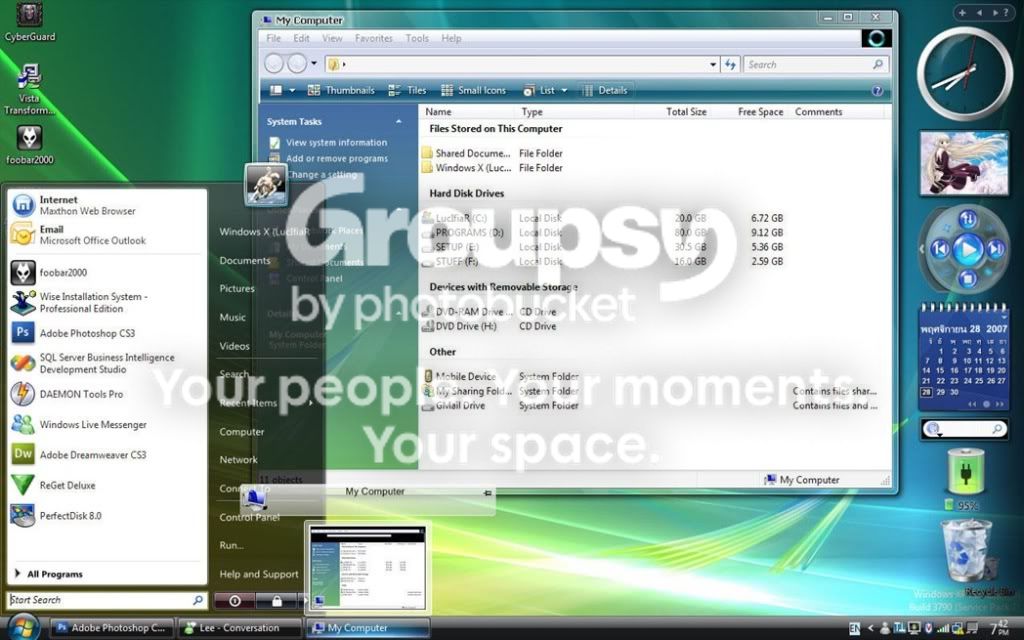Select DVD Drive (H:)
The image size is (1024, 640).
[x=460, y=327]
